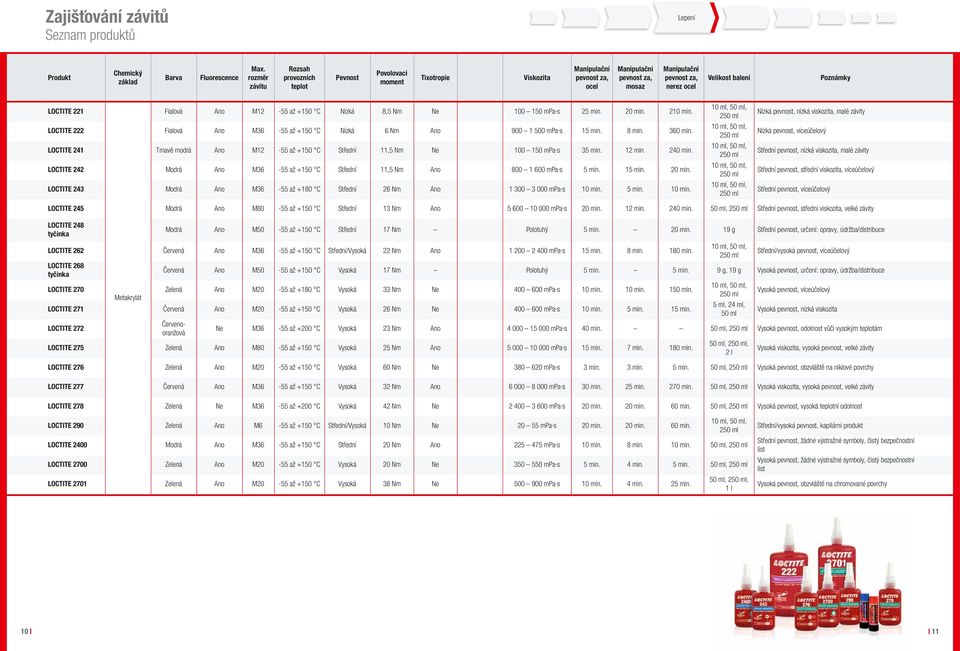Click the '8,5 Nm' release torque value
This screenshot has height=651, width=960.
[x=392, y=111]
